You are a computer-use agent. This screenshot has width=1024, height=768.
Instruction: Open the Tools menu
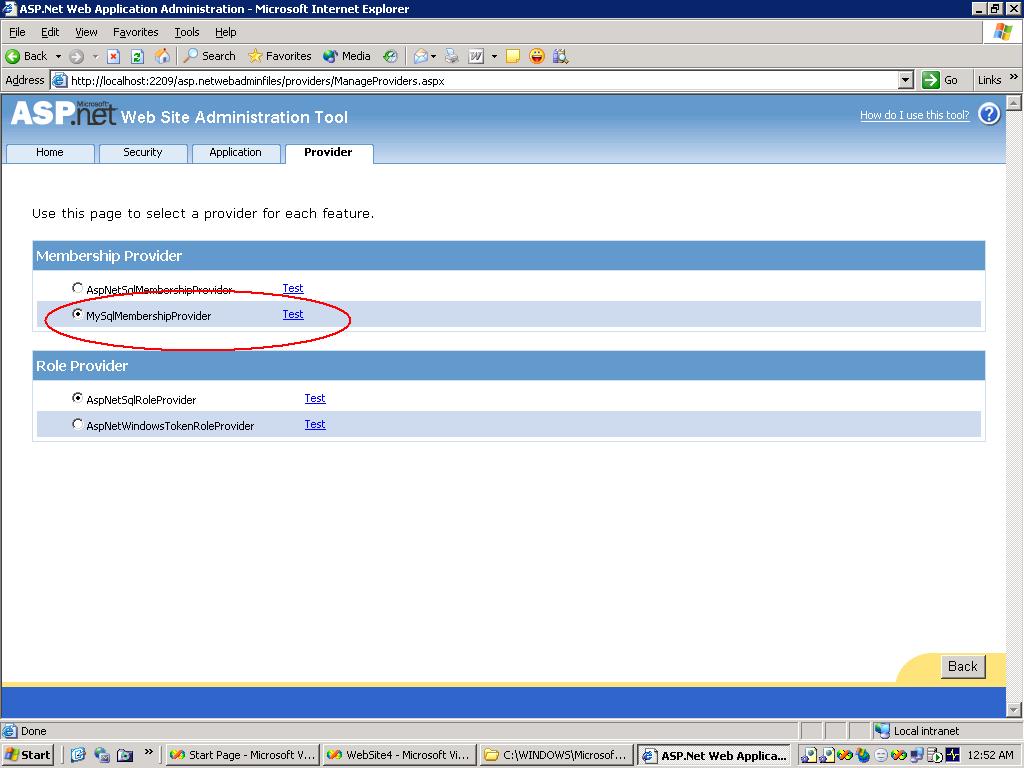tap(187, 32)
